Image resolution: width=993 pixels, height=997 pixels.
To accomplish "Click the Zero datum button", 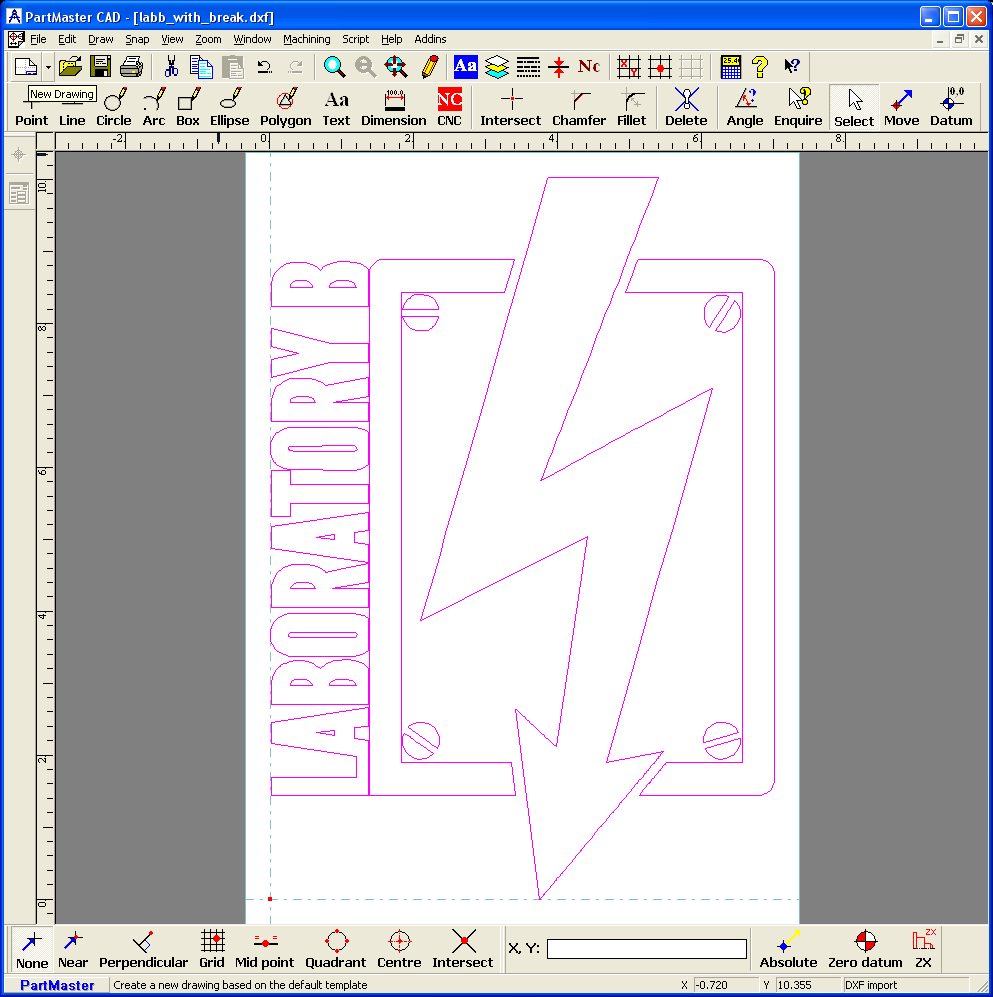I will (x=865, y=949).
